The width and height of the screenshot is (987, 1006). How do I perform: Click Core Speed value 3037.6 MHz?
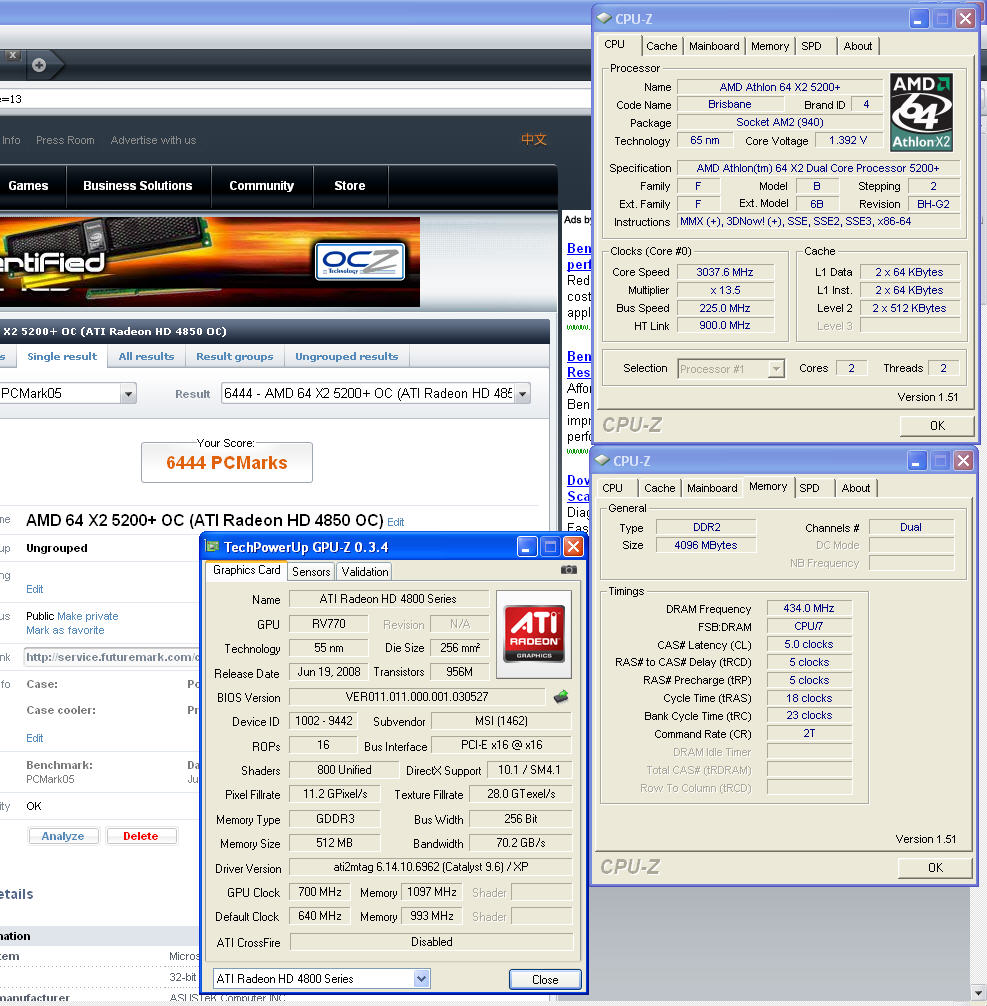(x=725, y=272)
